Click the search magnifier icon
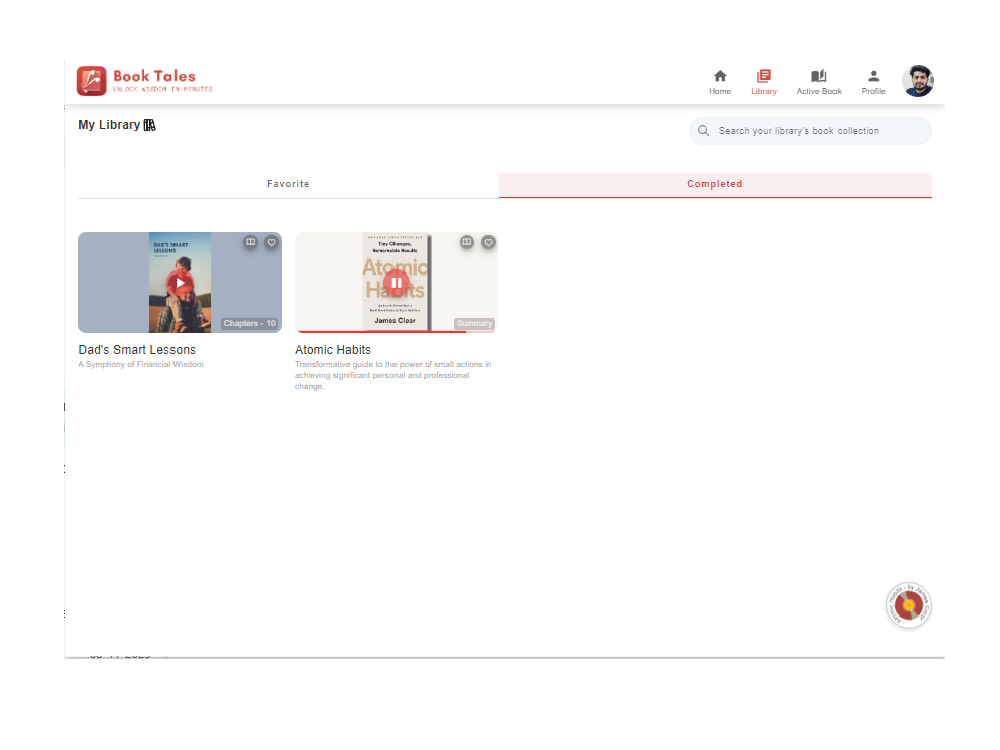Screen dimensions: 1000x750 pos(703,131)
